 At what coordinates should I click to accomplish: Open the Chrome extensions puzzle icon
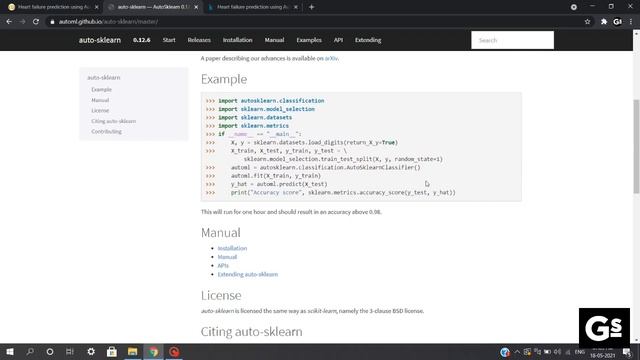click(604, 22)
